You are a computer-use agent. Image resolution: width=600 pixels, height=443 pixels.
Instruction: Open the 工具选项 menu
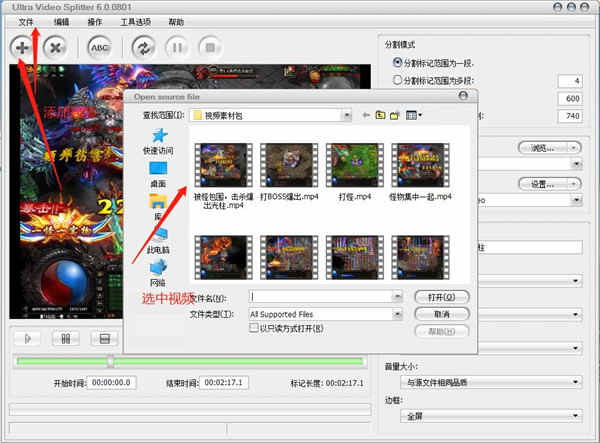[x=135, y=22]
